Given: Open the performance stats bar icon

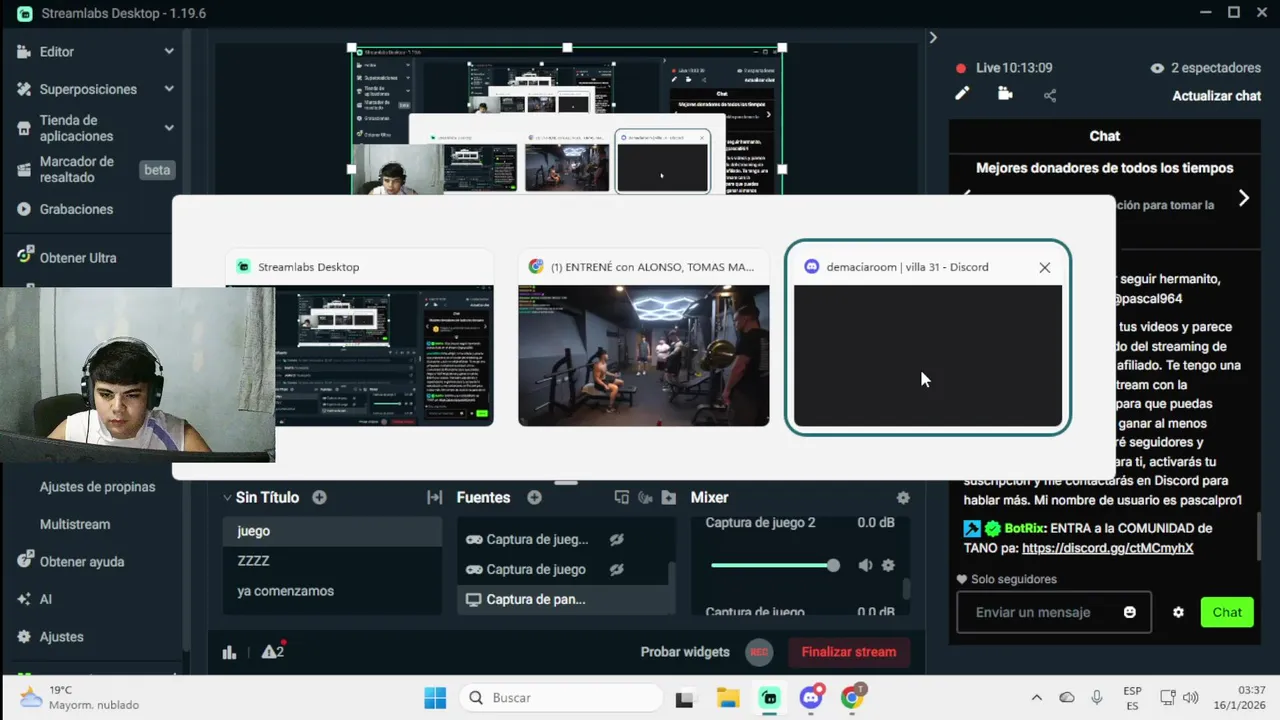Looking at the screenshot, I should [x=229, y=652].
